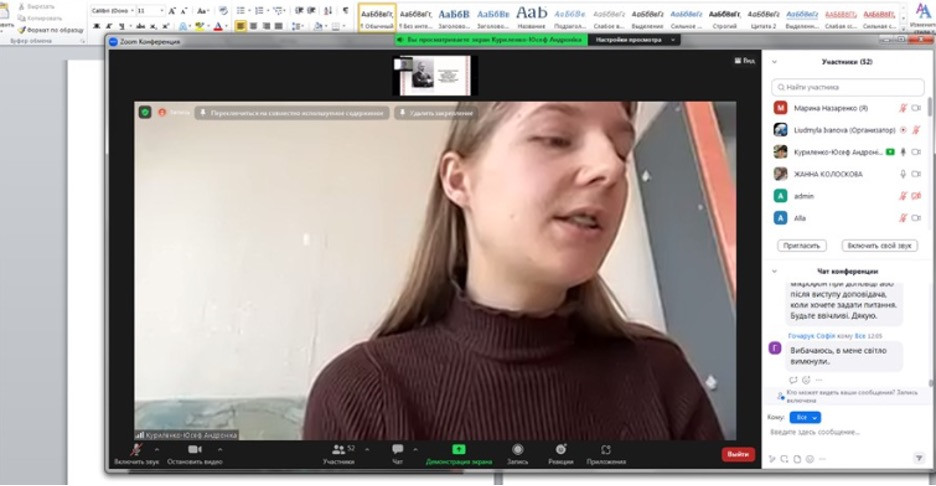This screenshot has width=936, height=486.
Task: Toggle show paragraph marks in Word
Action: tap(346, 10)
